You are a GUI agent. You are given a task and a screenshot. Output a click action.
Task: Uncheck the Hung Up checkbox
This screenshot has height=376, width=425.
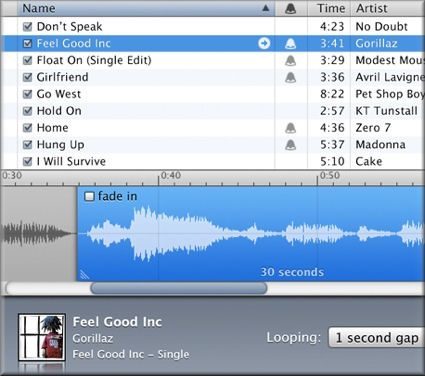coord(28,145)
